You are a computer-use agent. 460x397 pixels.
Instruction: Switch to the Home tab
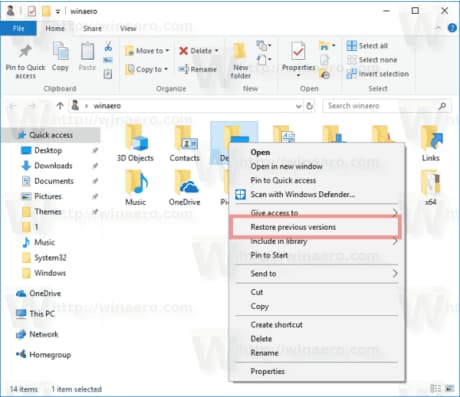coord(55,29)
